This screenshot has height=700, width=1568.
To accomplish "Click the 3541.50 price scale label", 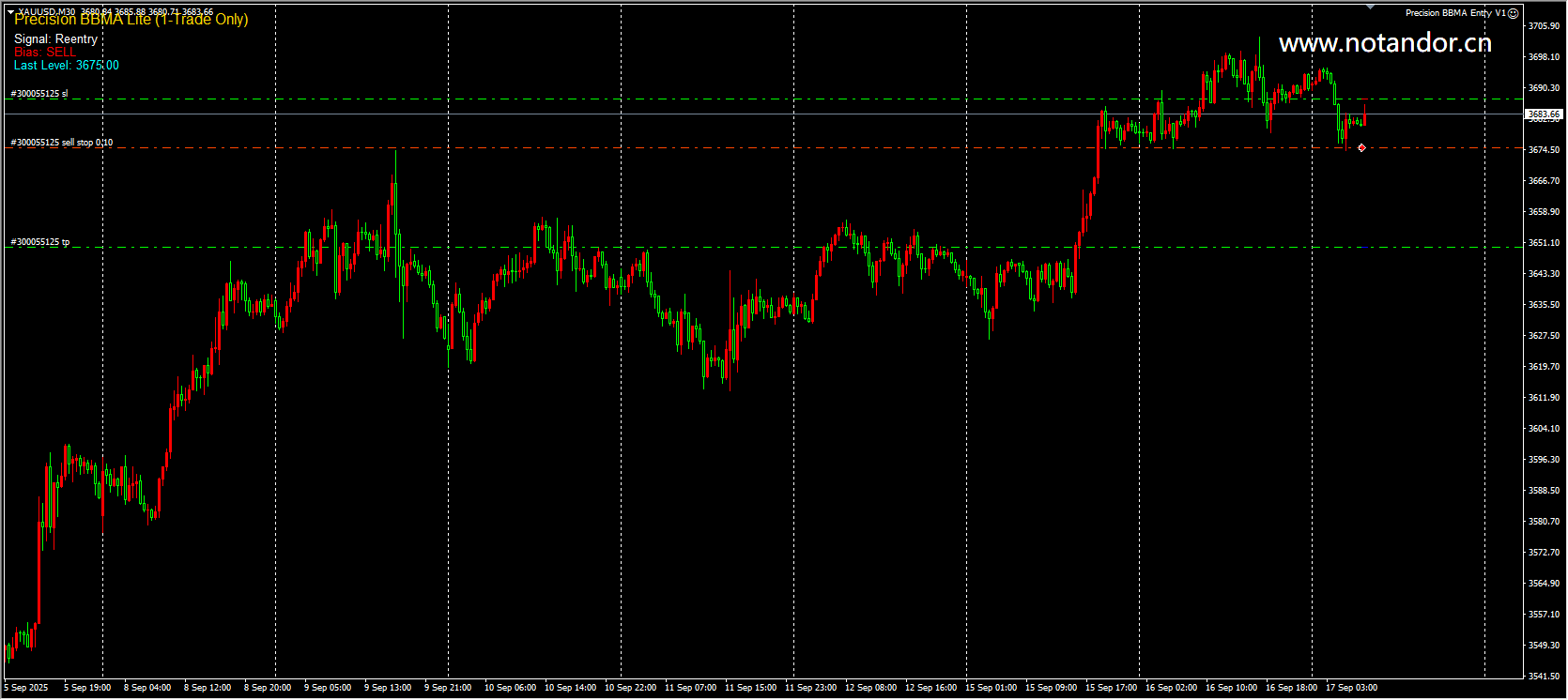I will 1545,677.
